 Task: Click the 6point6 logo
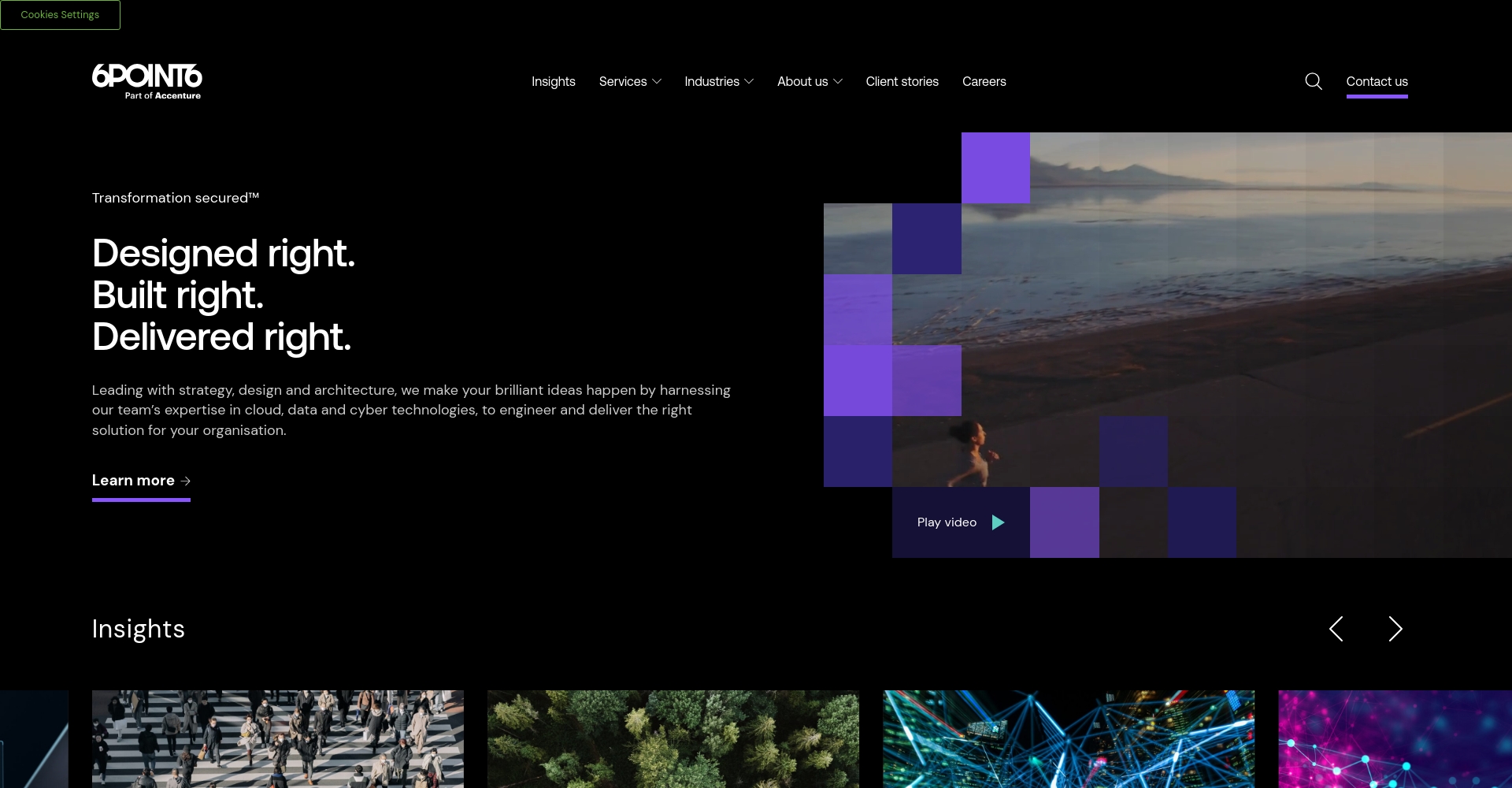(146, 81)
